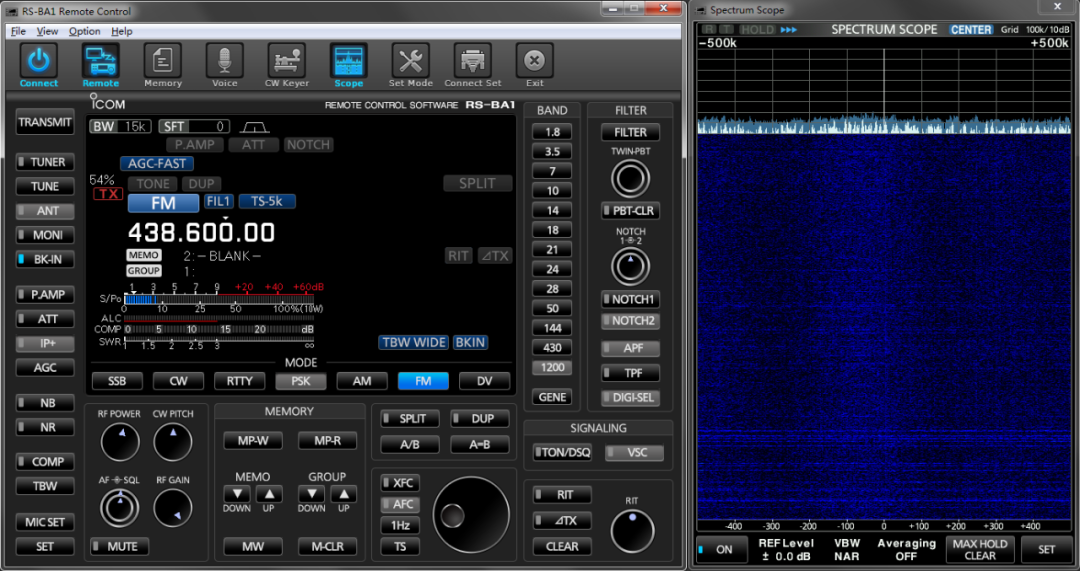The width and height of the screenshot is (1080, 571).
Task: Click the PBT-CLR button
Action: tap(630, 211)
